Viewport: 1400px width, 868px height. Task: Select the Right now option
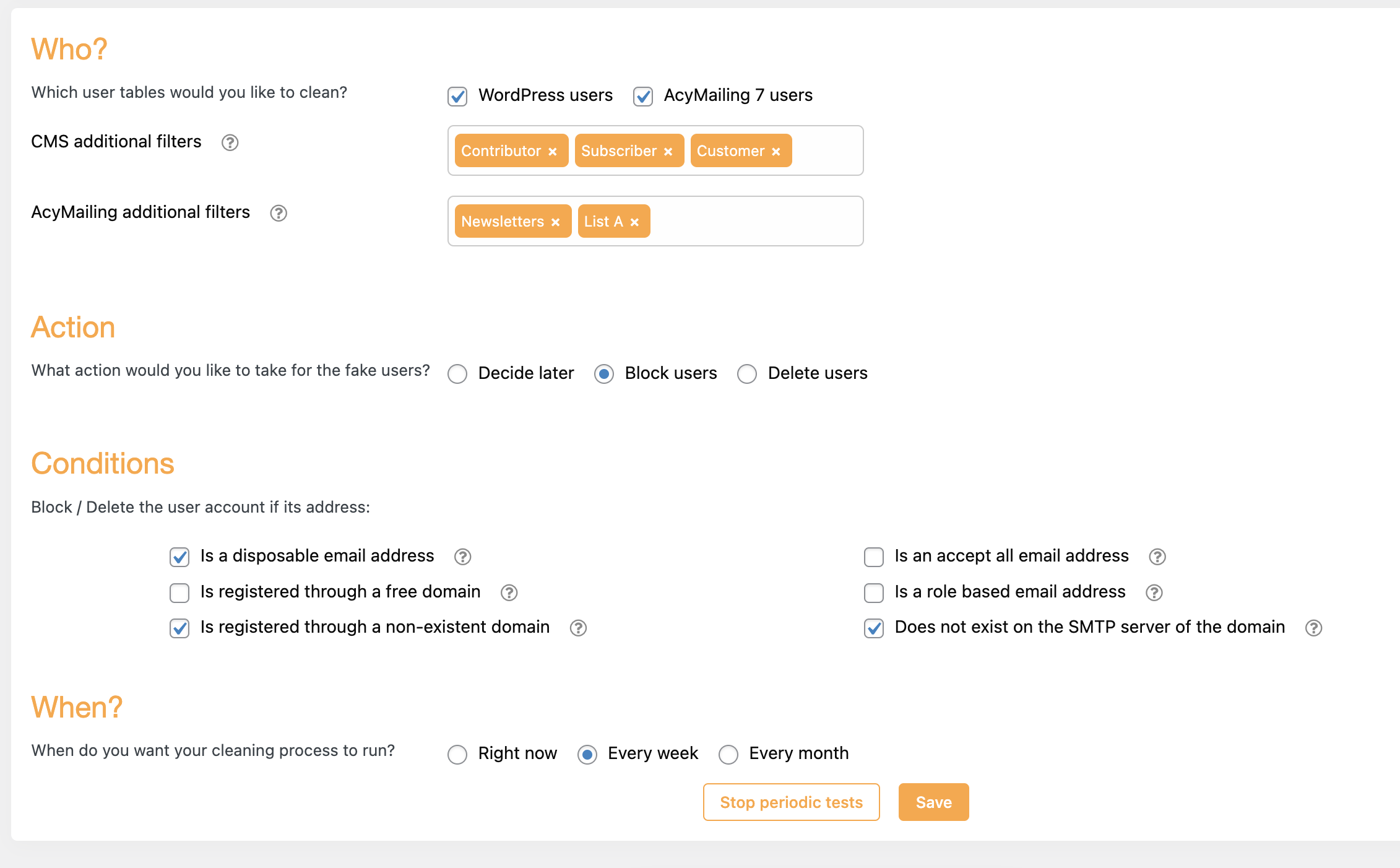457,755
